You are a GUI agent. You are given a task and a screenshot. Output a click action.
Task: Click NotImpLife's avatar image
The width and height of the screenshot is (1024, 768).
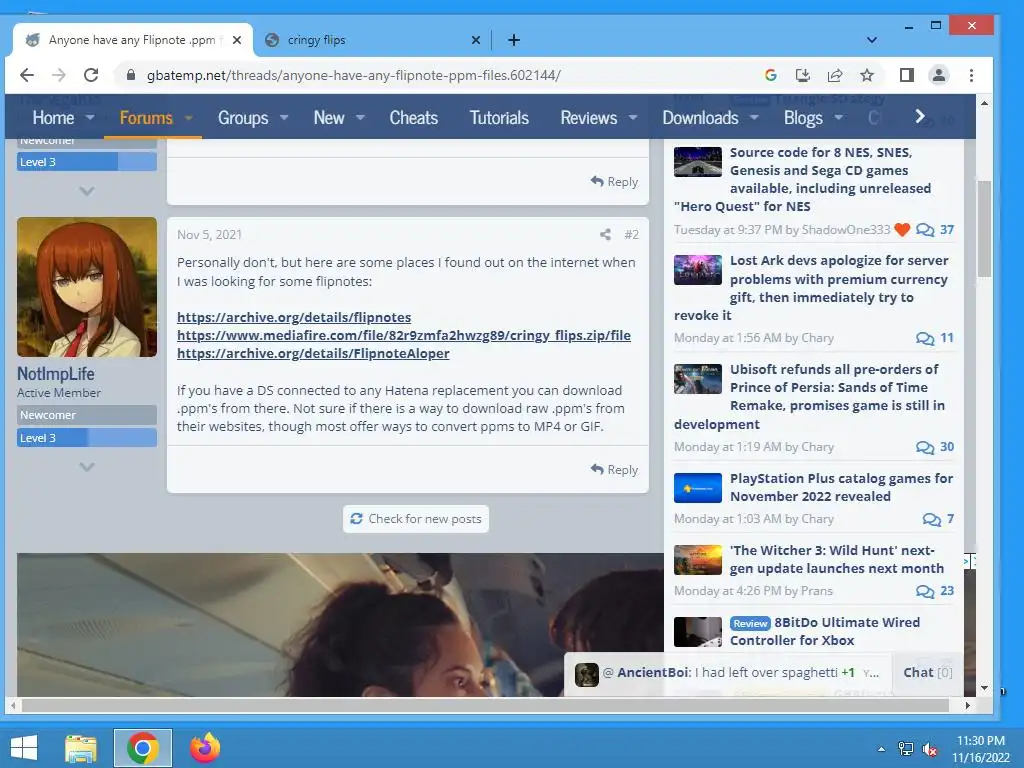point(87,287)
